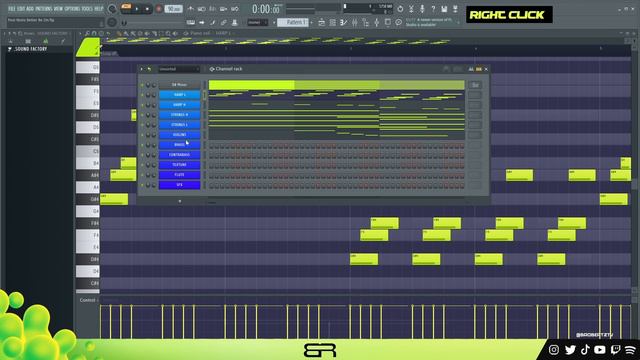
Task: Select the CONTRABASS channel button
Action: click(179, 155)
